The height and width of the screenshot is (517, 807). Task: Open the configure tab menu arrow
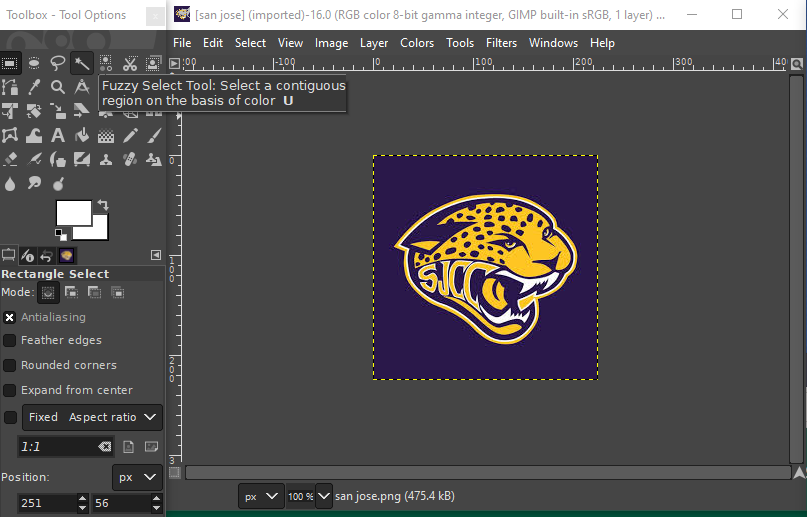coord(155,255)
